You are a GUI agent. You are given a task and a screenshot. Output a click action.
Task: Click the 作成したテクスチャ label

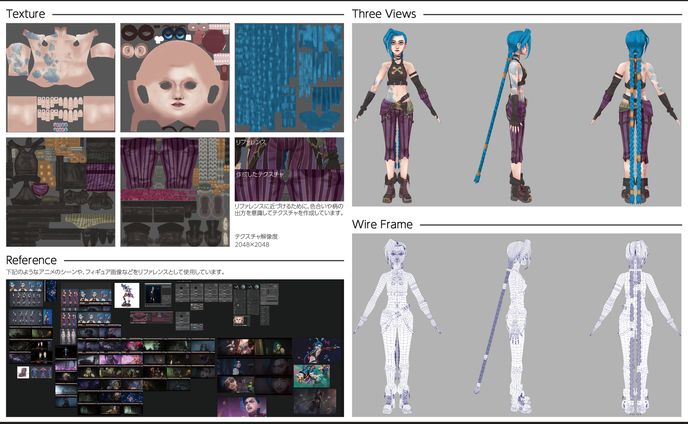[x=260, y=174]
